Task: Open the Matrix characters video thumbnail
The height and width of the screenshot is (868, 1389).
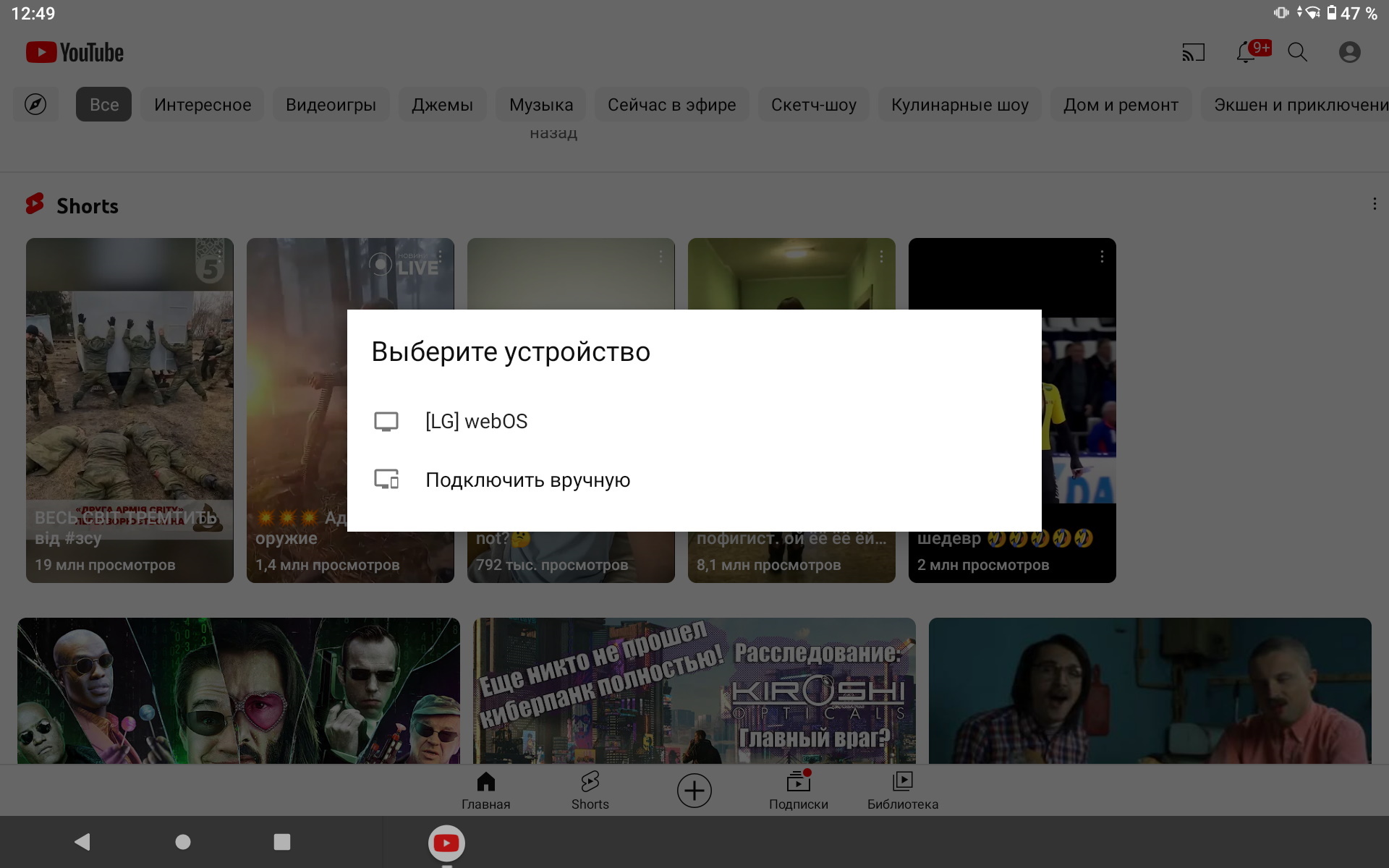Action: (239, 690)
